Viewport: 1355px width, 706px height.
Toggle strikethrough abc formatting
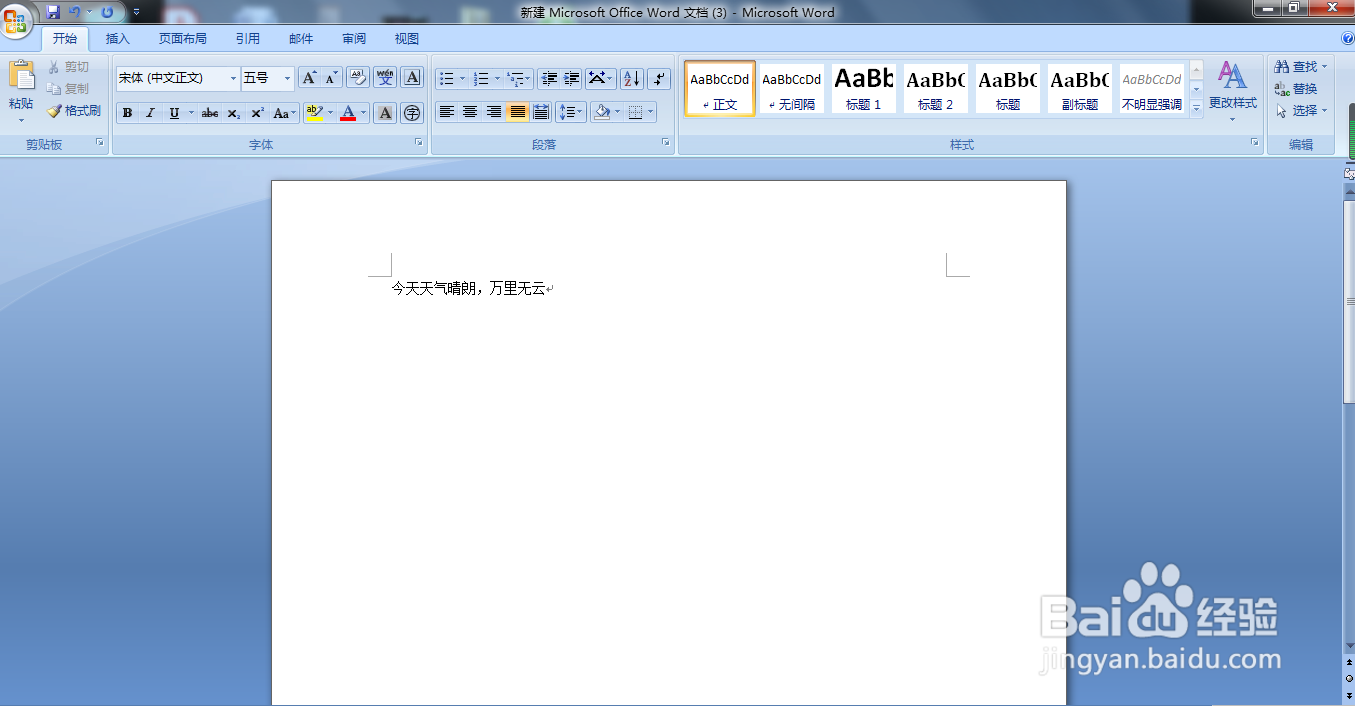(210, 113)
